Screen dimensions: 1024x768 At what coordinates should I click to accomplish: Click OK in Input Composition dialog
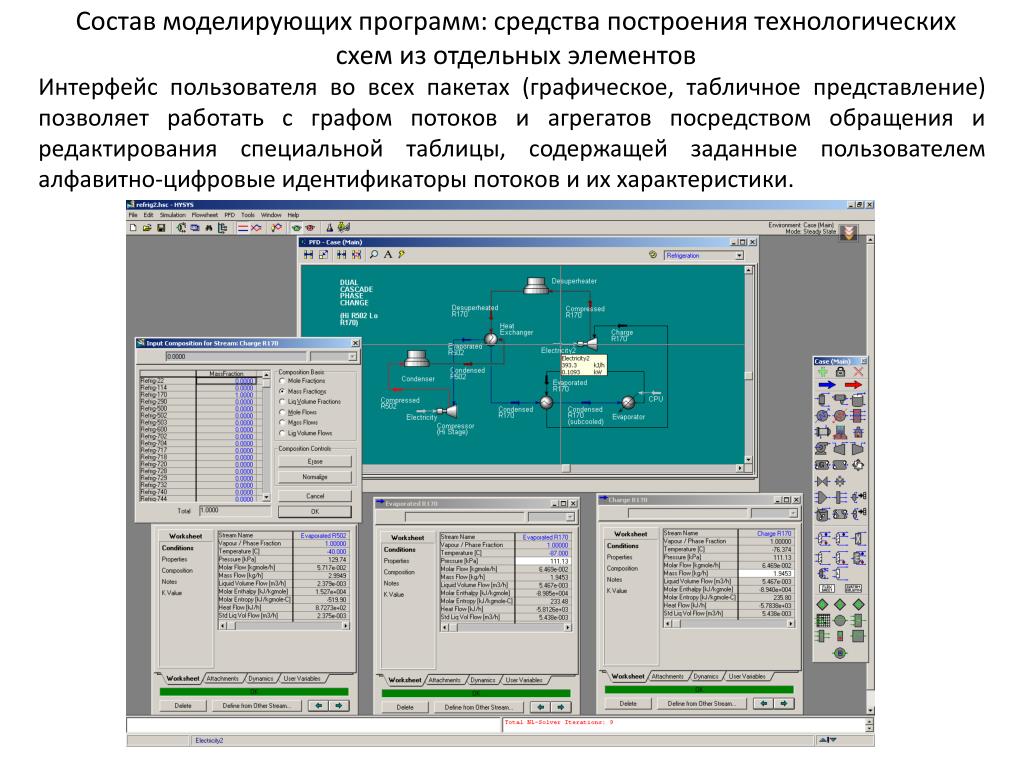(315, 512)
